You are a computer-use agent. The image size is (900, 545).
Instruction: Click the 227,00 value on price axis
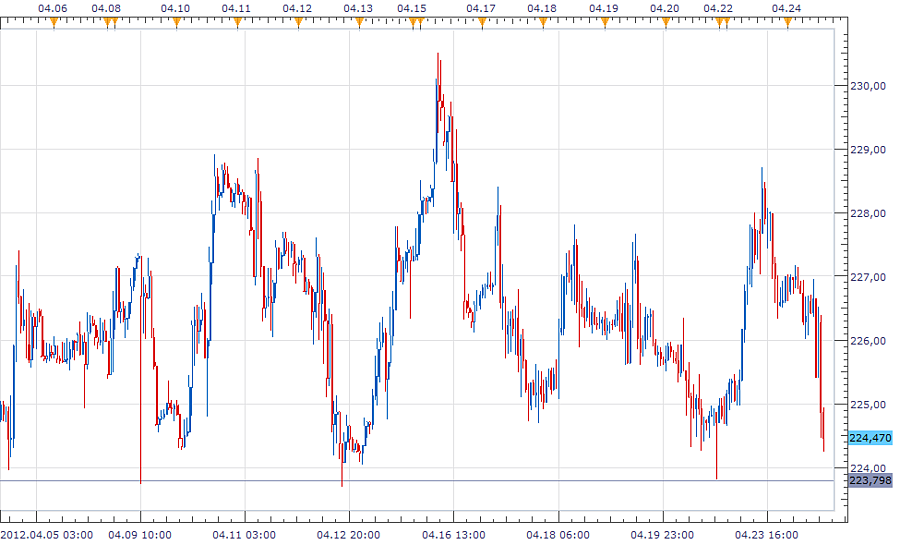[x=868, y=277]
